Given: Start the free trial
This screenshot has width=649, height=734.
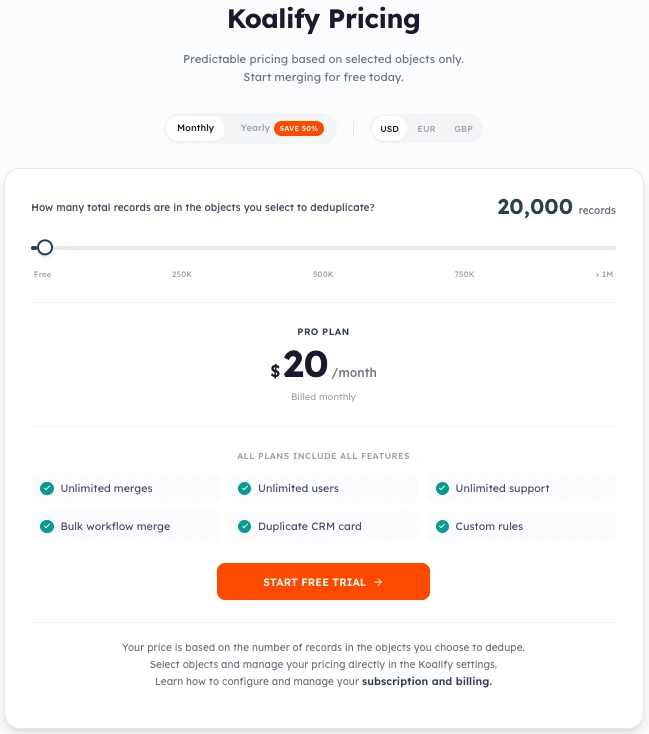Looking at the screenshot, I should point(323,582).
